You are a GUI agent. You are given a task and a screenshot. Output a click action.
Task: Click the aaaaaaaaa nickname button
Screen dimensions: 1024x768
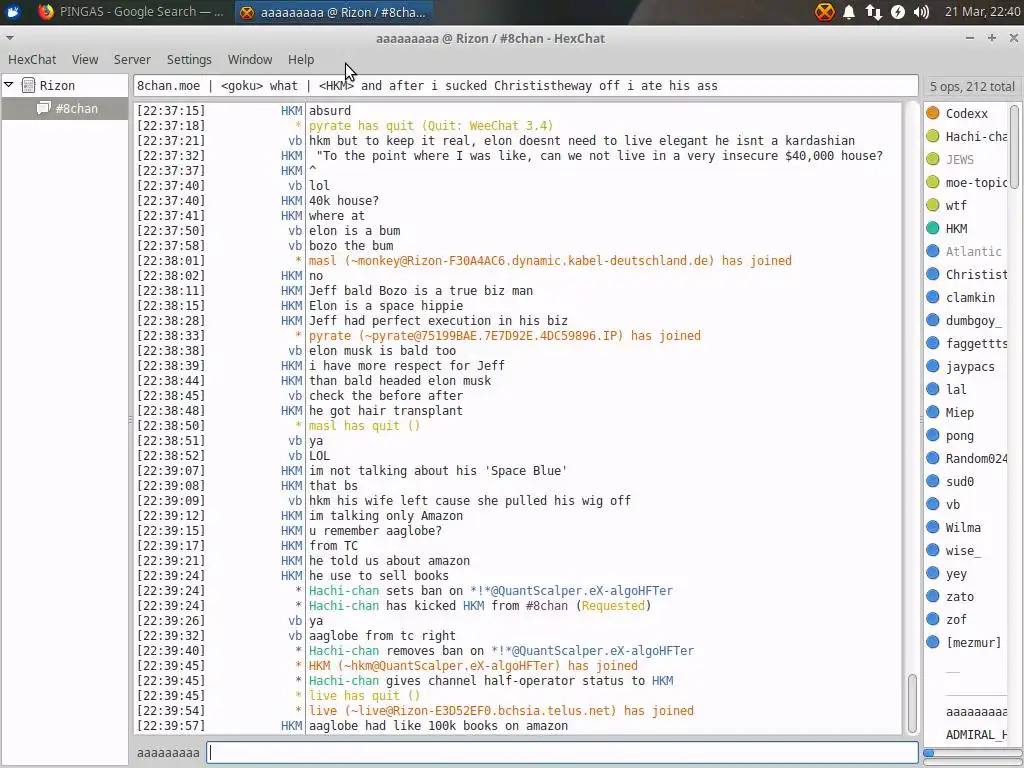coord(168,752)
